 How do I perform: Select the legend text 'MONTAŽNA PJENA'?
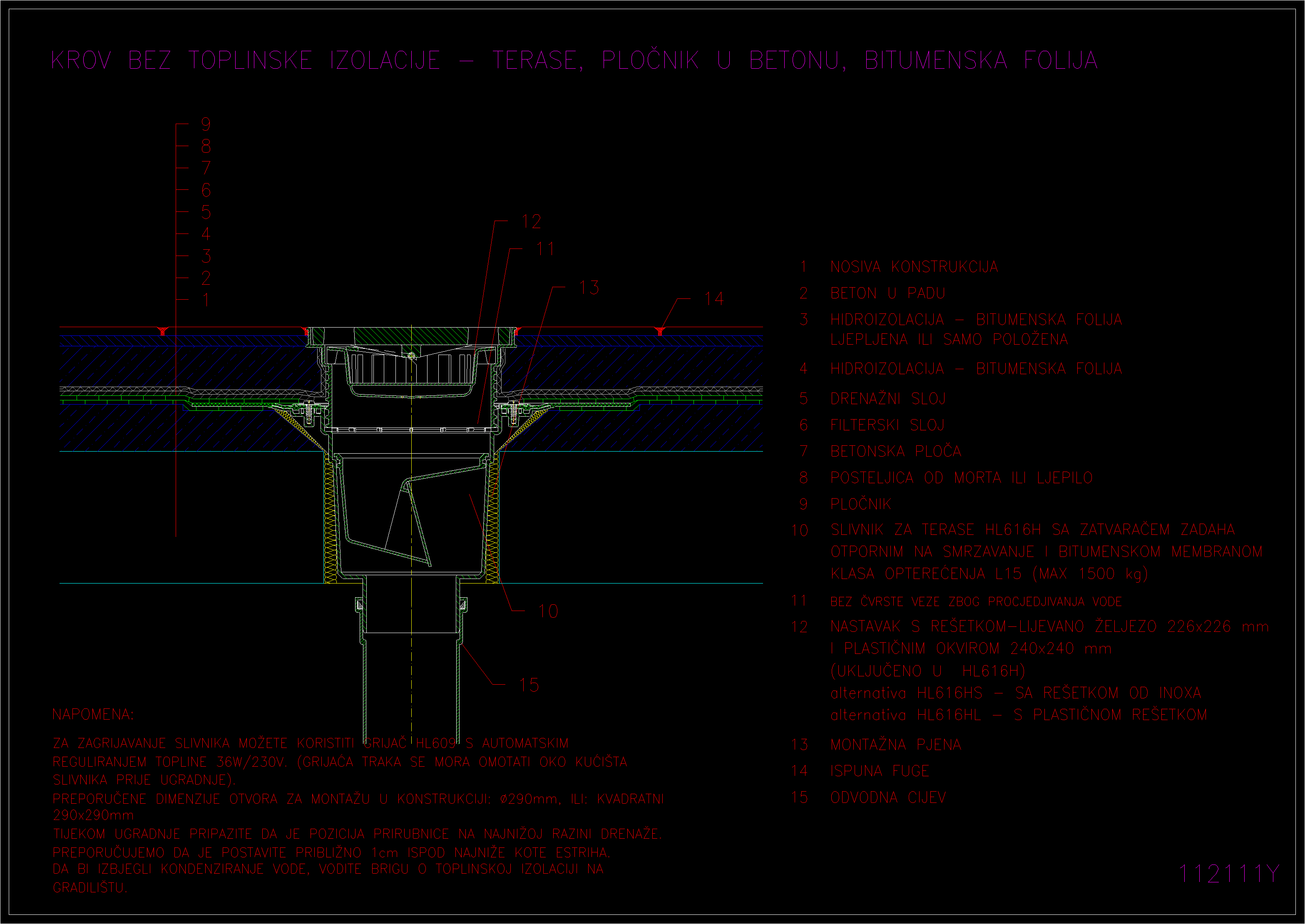[895, 745]
